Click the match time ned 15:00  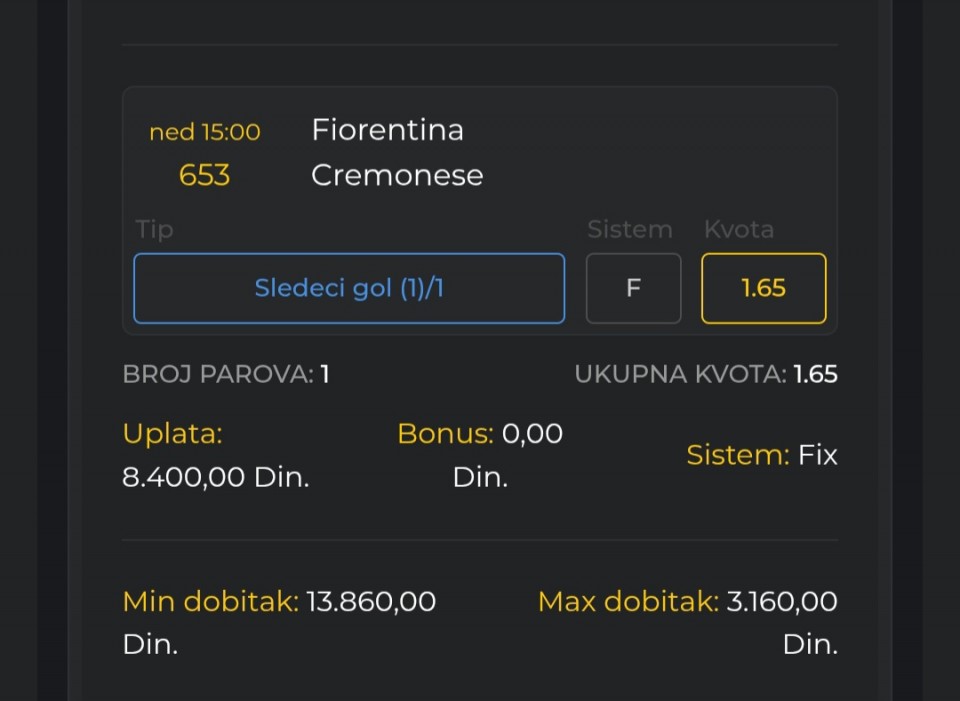[204, 132]
